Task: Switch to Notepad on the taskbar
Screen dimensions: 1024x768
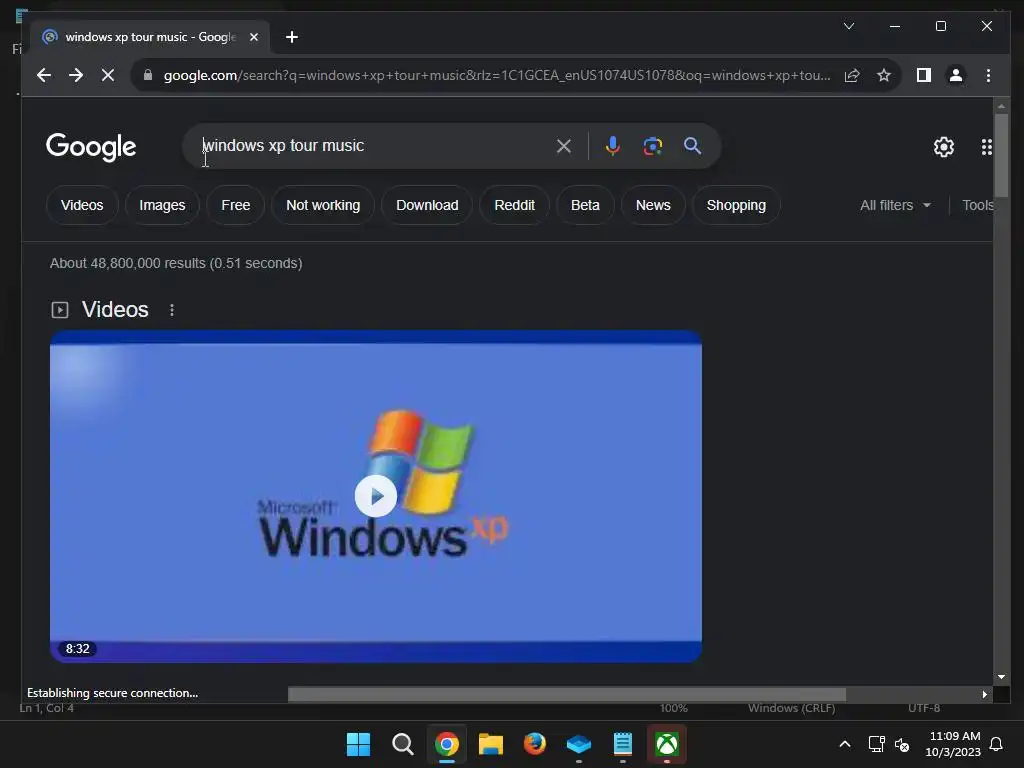Action: point(622,744)
